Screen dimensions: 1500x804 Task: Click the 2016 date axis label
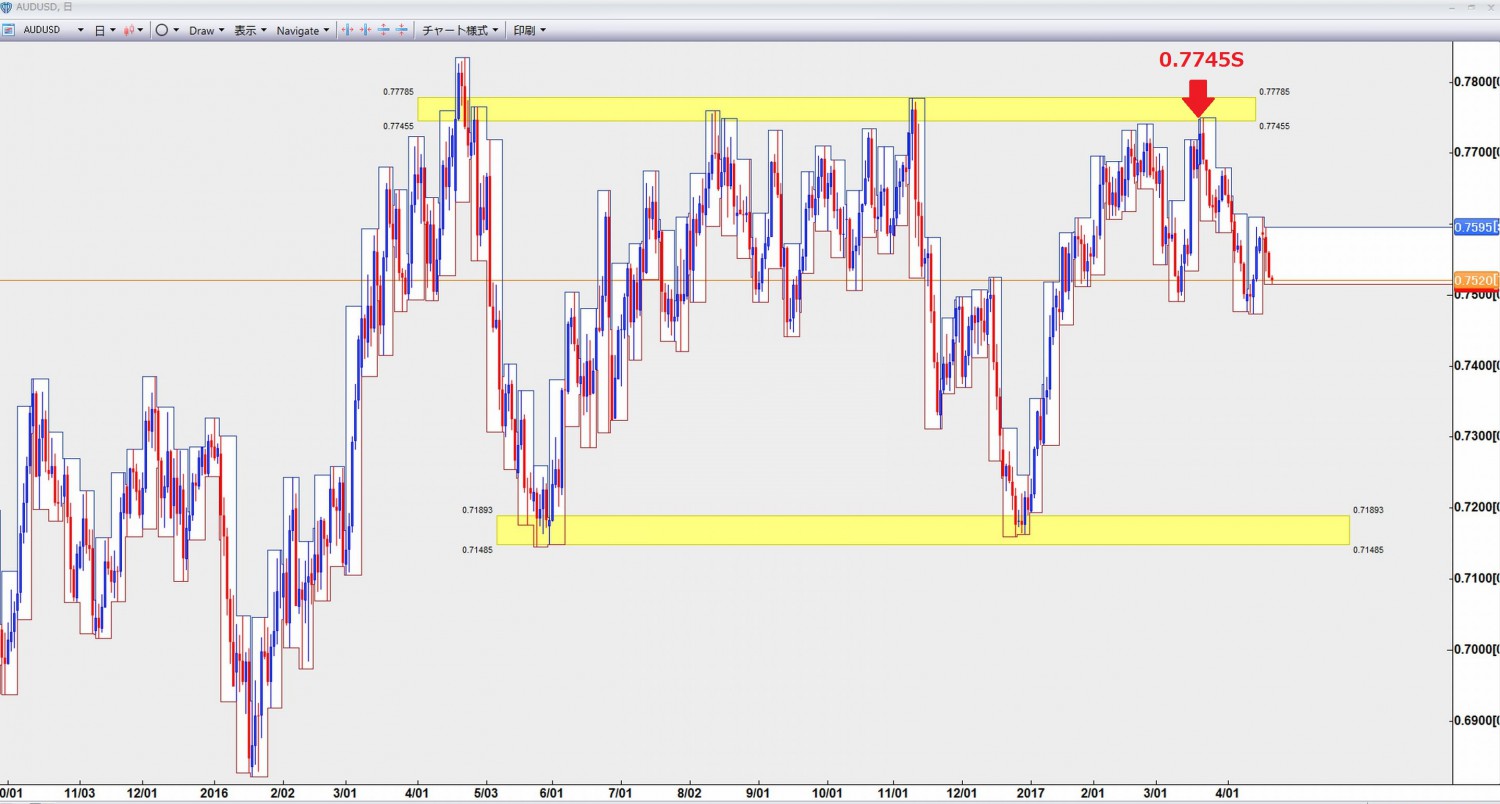click(215, 791)
